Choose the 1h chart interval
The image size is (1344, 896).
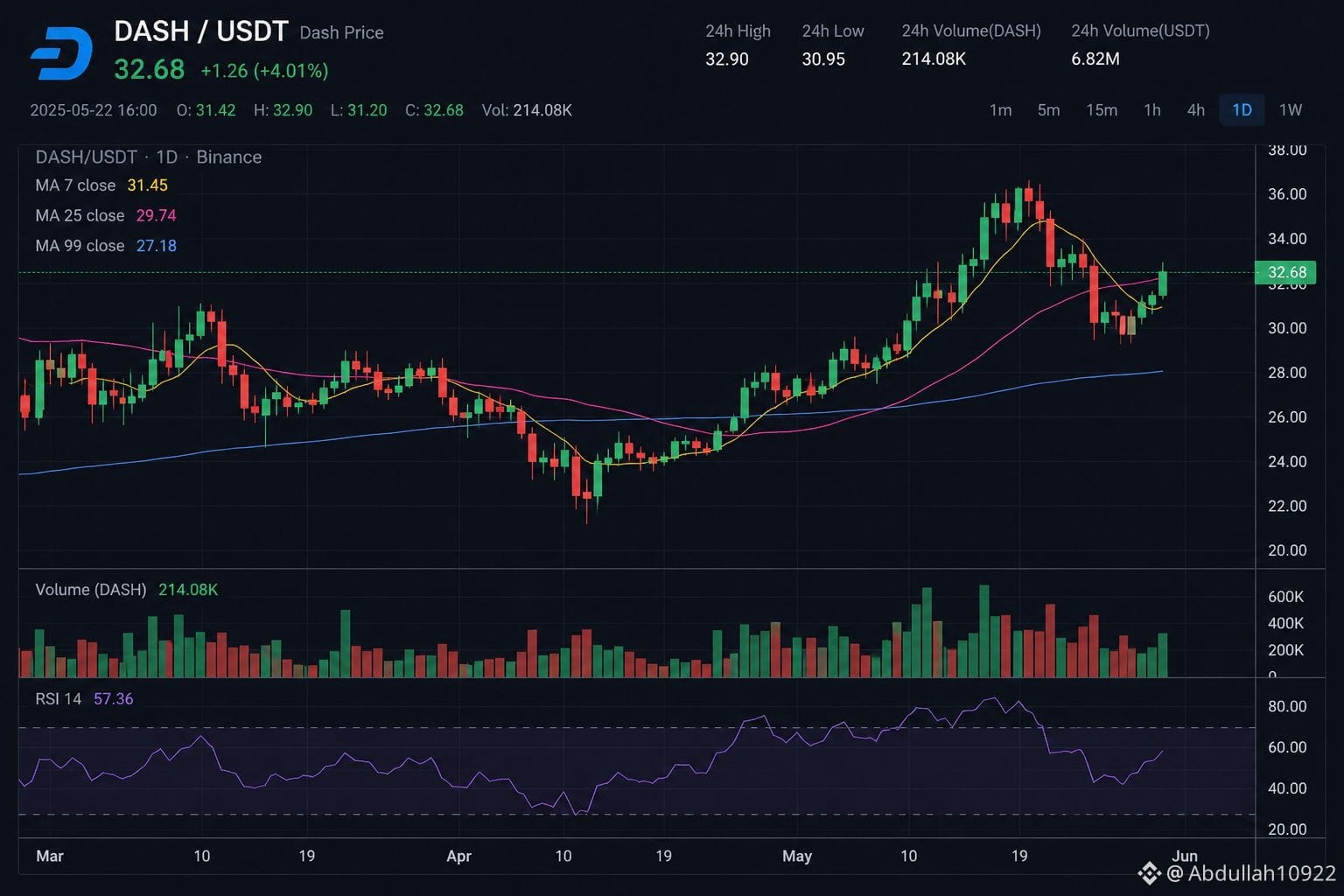pos(1152,110)
